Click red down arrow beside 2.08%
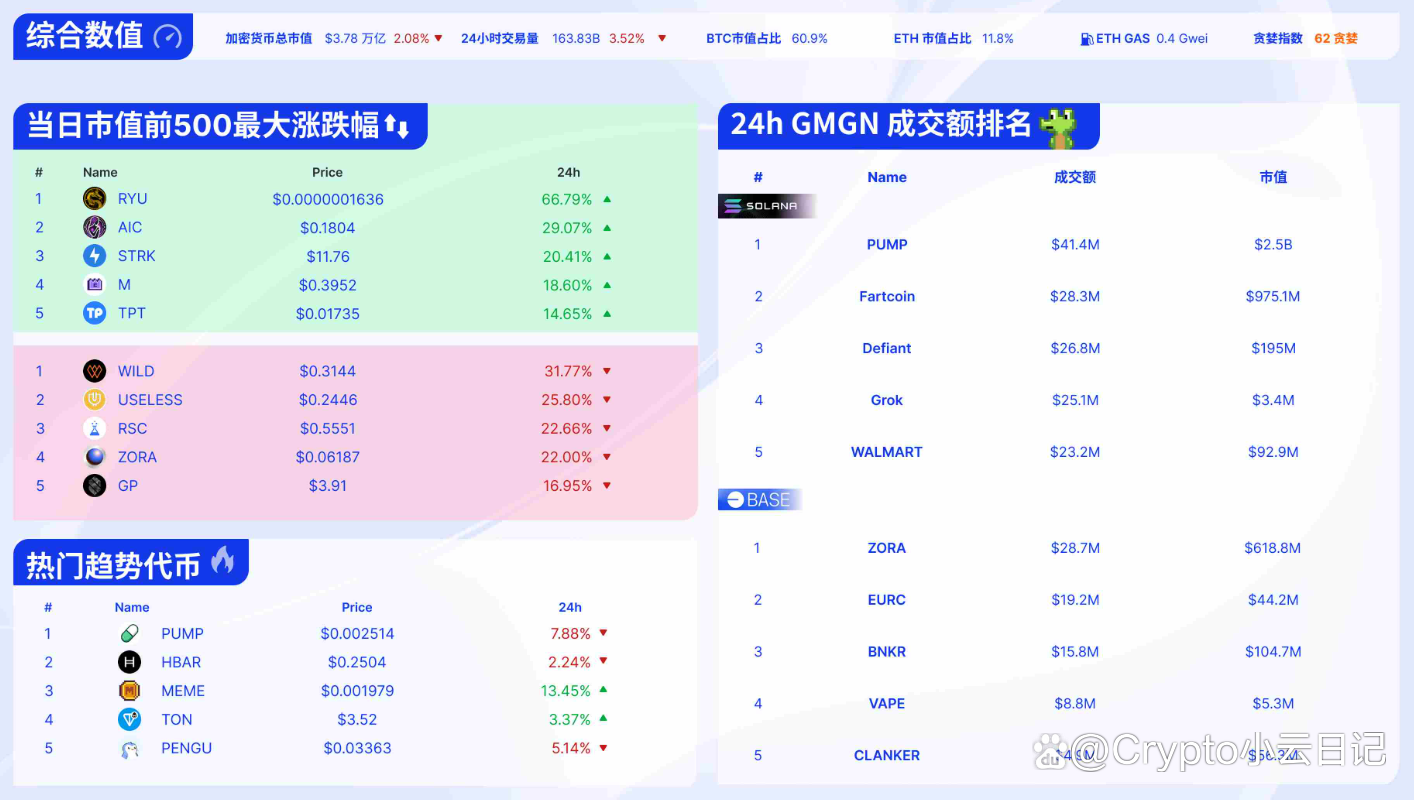 pyautogui.click(x=438, y=39)
